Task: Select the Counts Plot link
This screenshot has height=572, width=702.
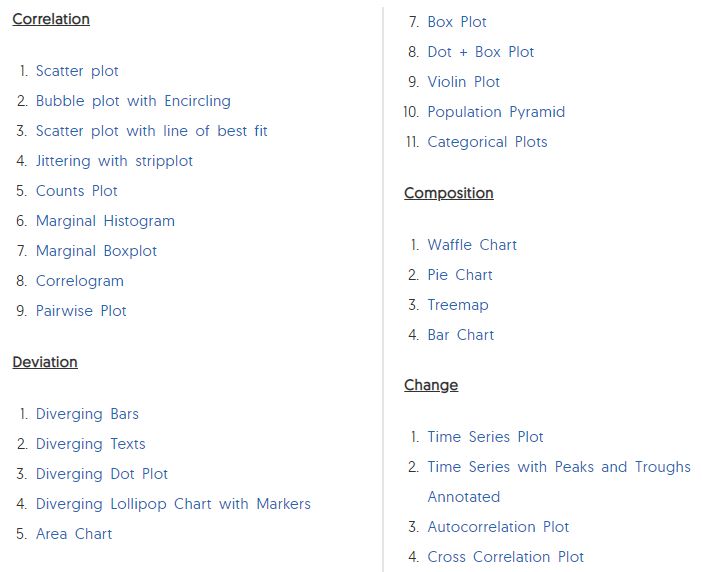Action: coord(77,191)
